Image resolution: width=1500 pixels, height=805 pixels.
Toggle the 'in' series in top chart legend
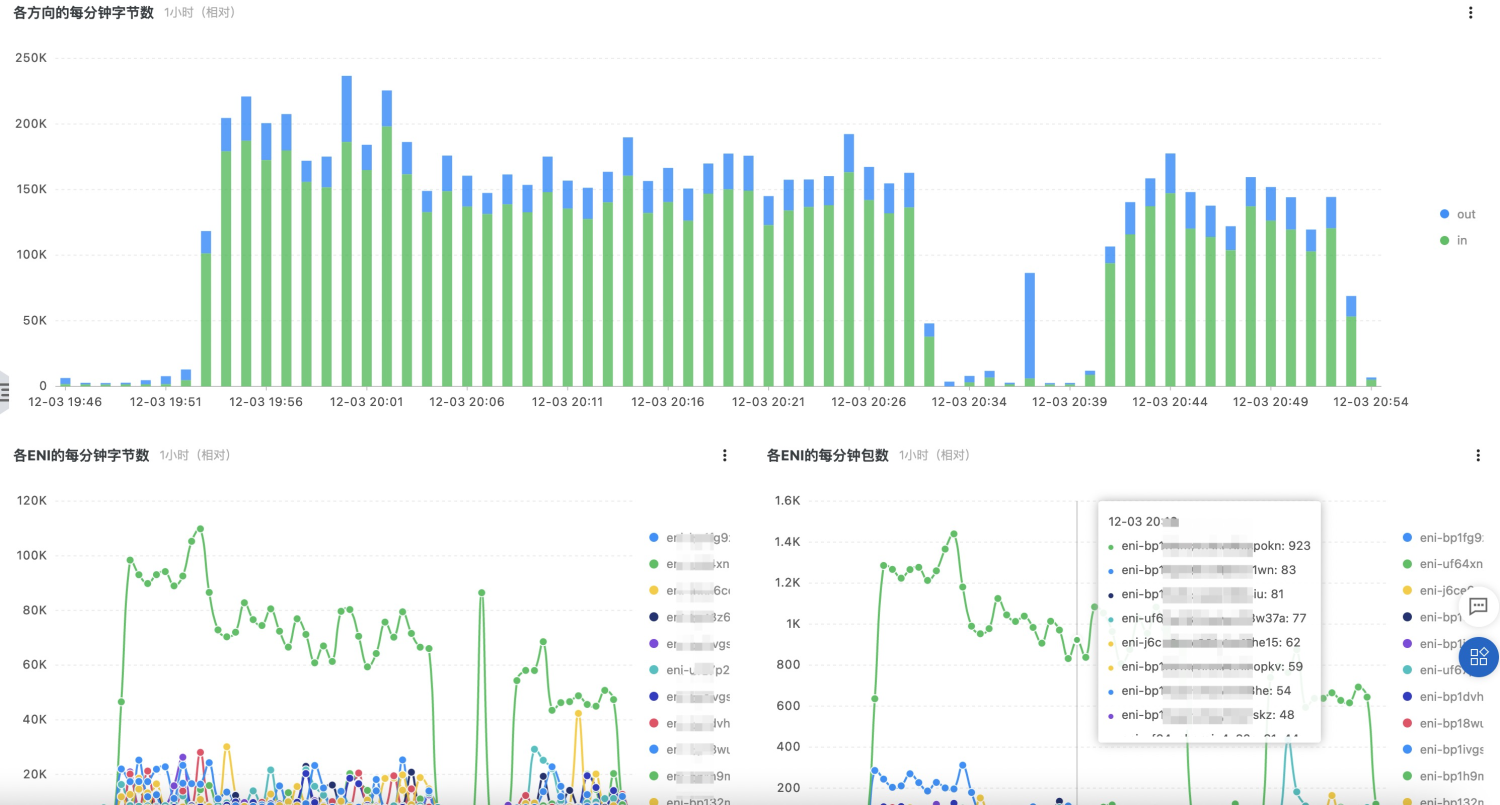pos(1454,240)
